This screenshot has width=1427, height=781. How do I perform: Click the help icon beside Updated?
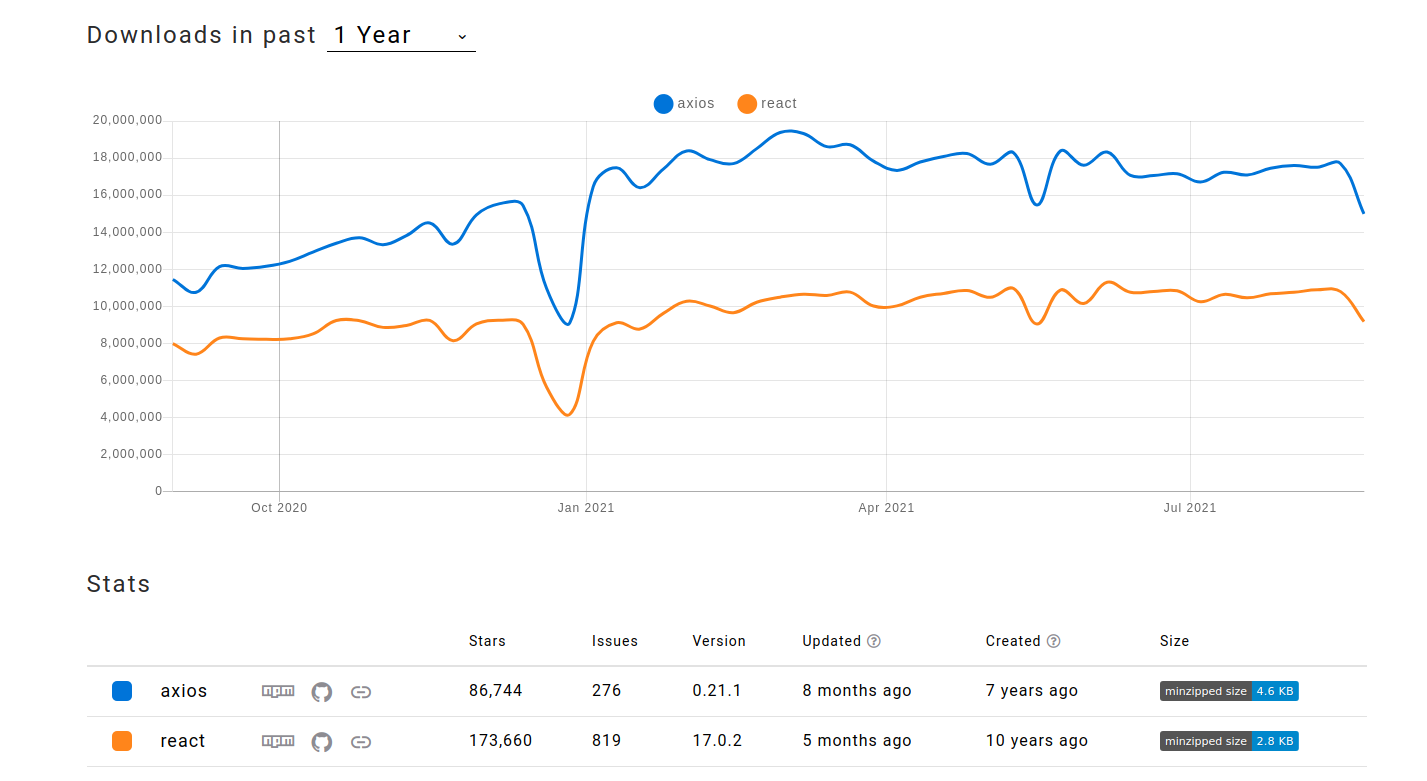(x=874, y=641)
